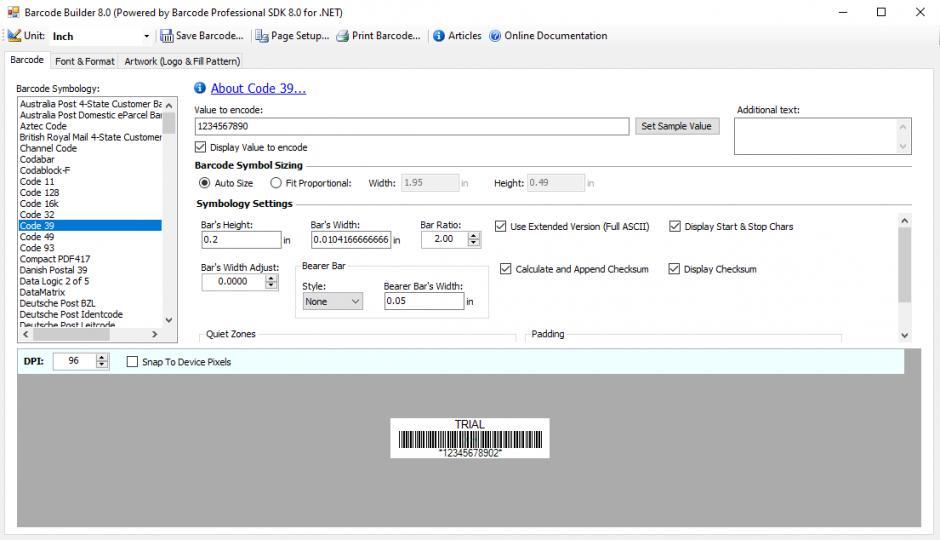The height and width of the screenshot is (540, 940).
Task: Open Online Documentation toolbar label
Action: coord(556,36)
